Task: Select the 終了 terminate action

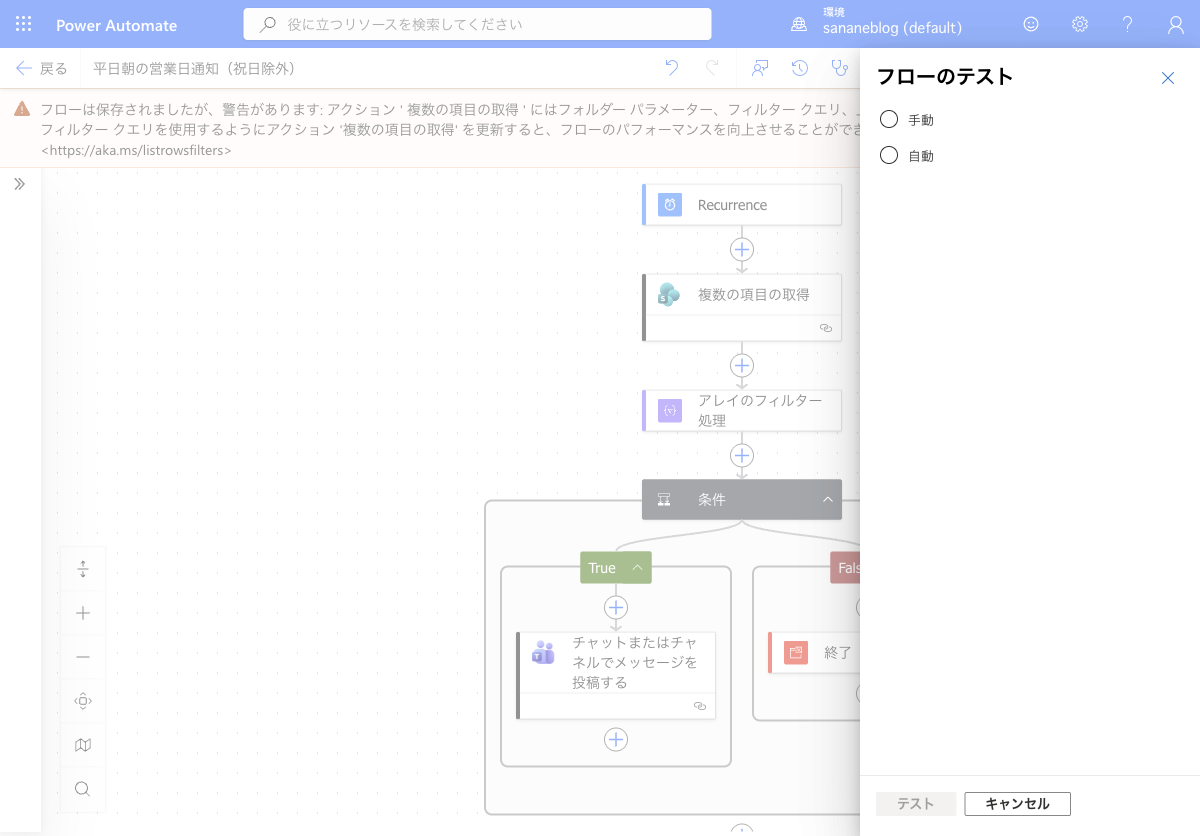Action: coord(814,652)
